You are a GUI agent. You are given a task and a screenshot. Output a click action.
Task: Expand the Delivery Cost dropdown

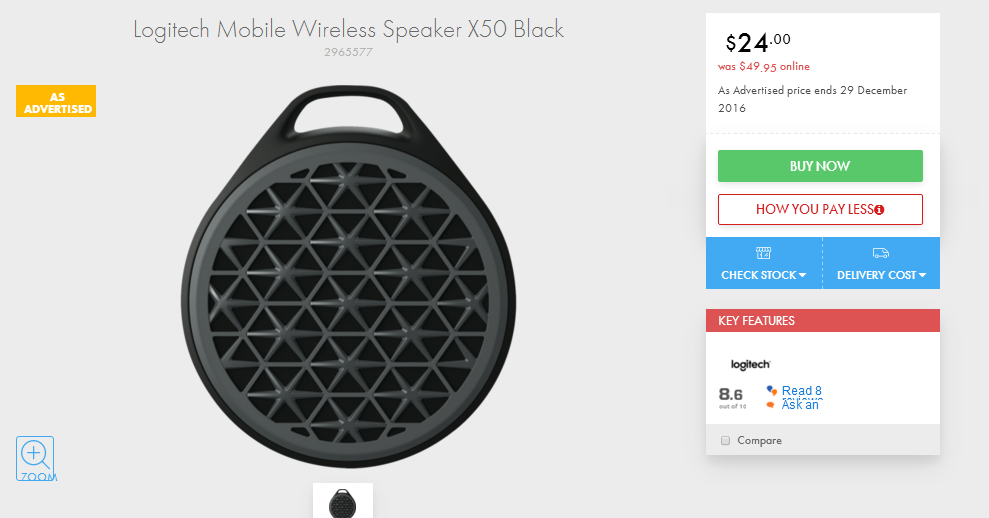(881, 275)
